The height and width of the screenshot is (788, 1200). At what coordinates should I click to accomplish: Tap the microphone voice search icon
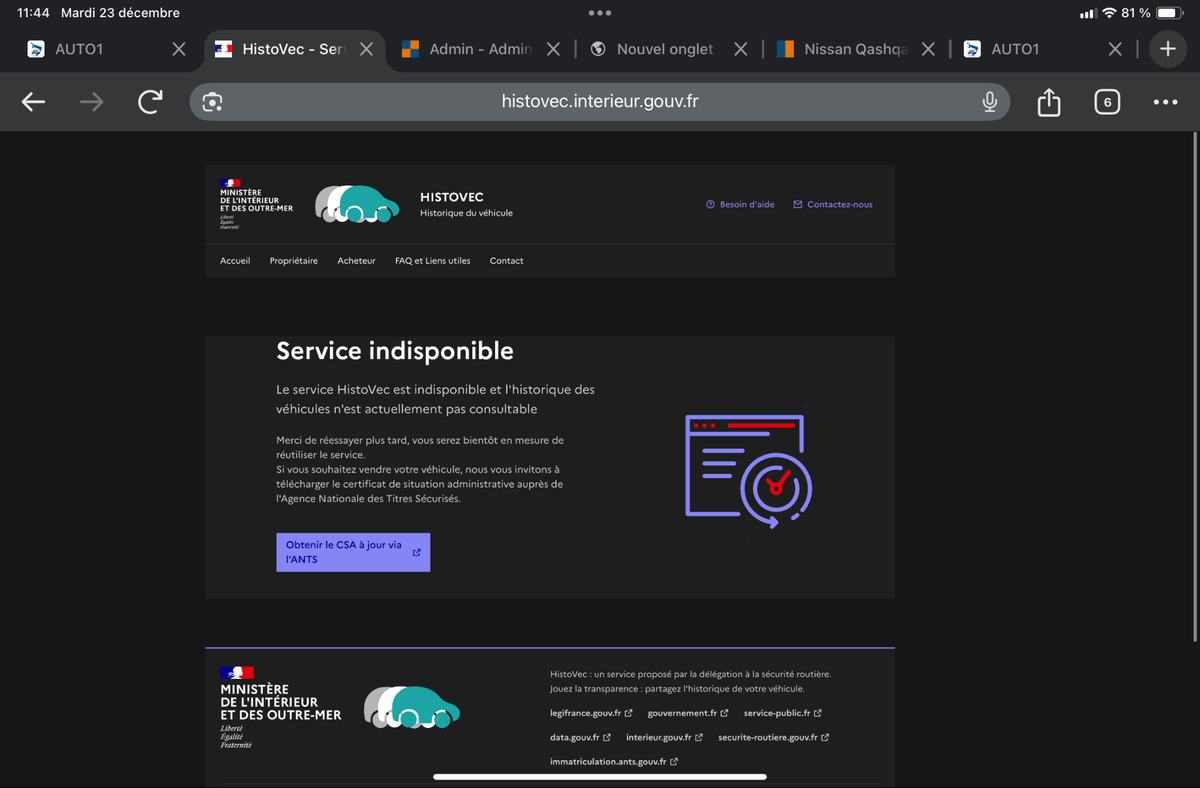(989, 102)
